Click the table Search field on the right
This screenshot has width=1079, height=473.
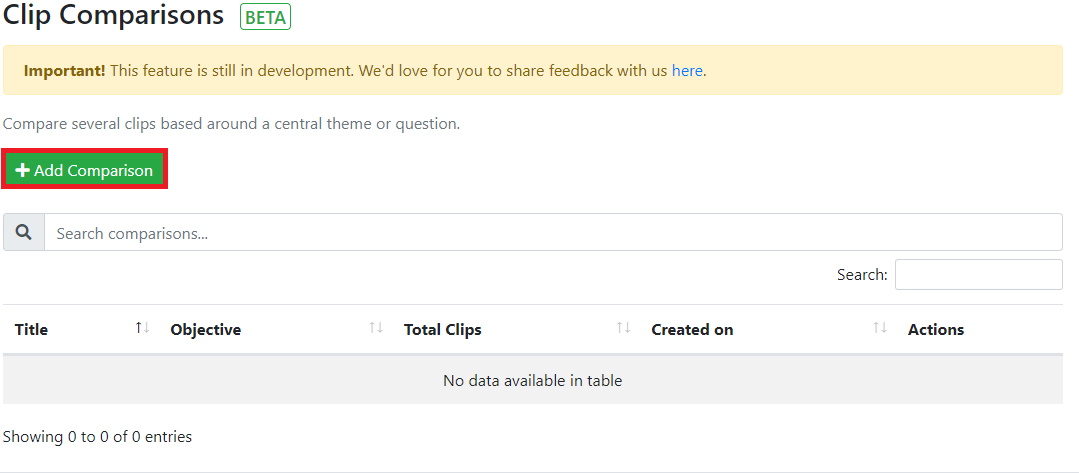[x=978, y=274]
